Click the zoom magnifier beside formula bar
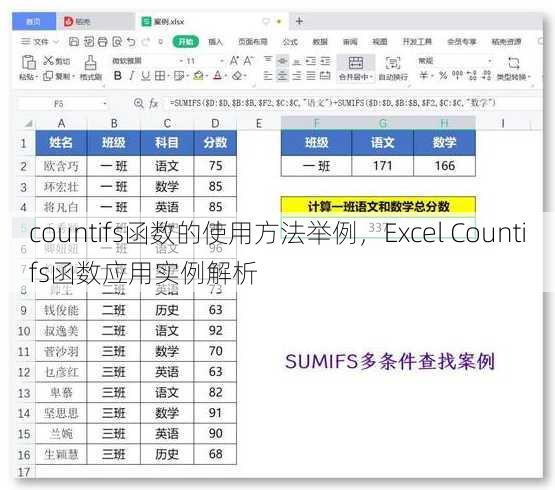Viewport: 555px width, 490px height. pyautogui.click(x=139, y=103)
